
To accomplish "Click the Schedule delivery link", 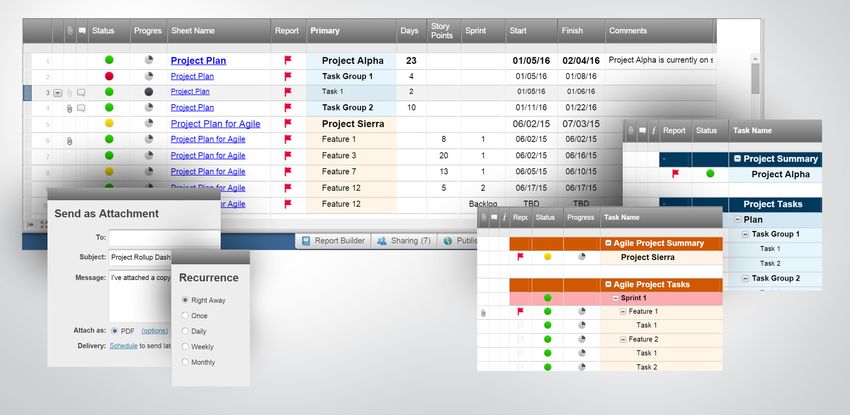I will coord(124,346).
